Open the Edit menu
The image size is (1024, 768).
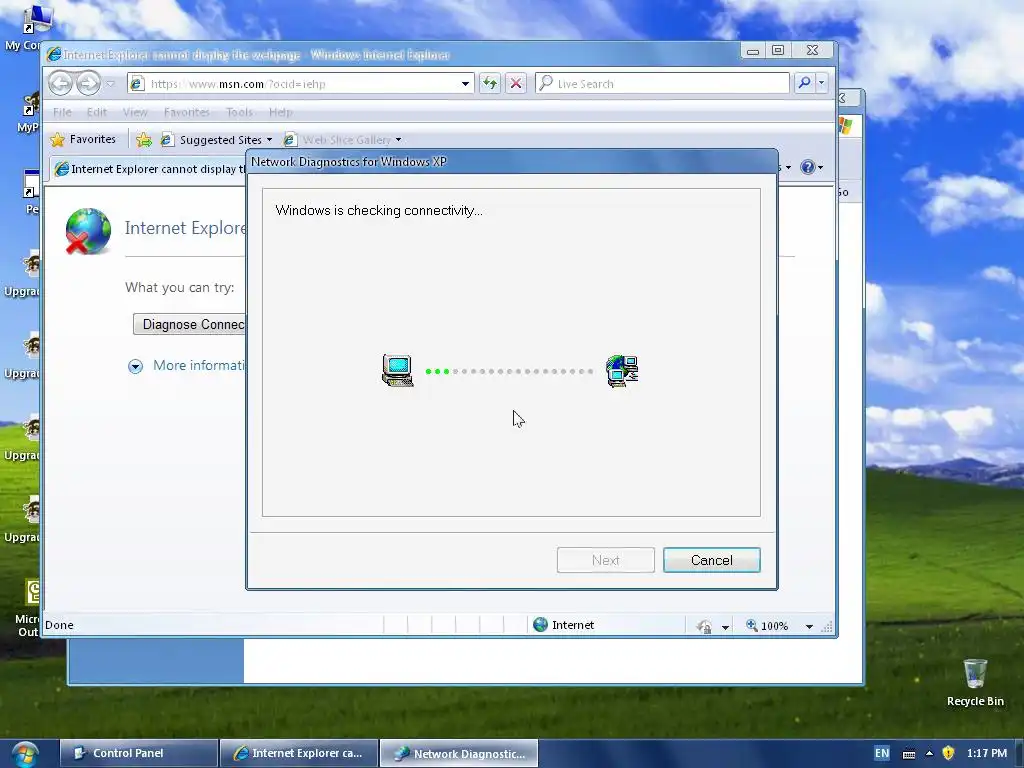97,112
